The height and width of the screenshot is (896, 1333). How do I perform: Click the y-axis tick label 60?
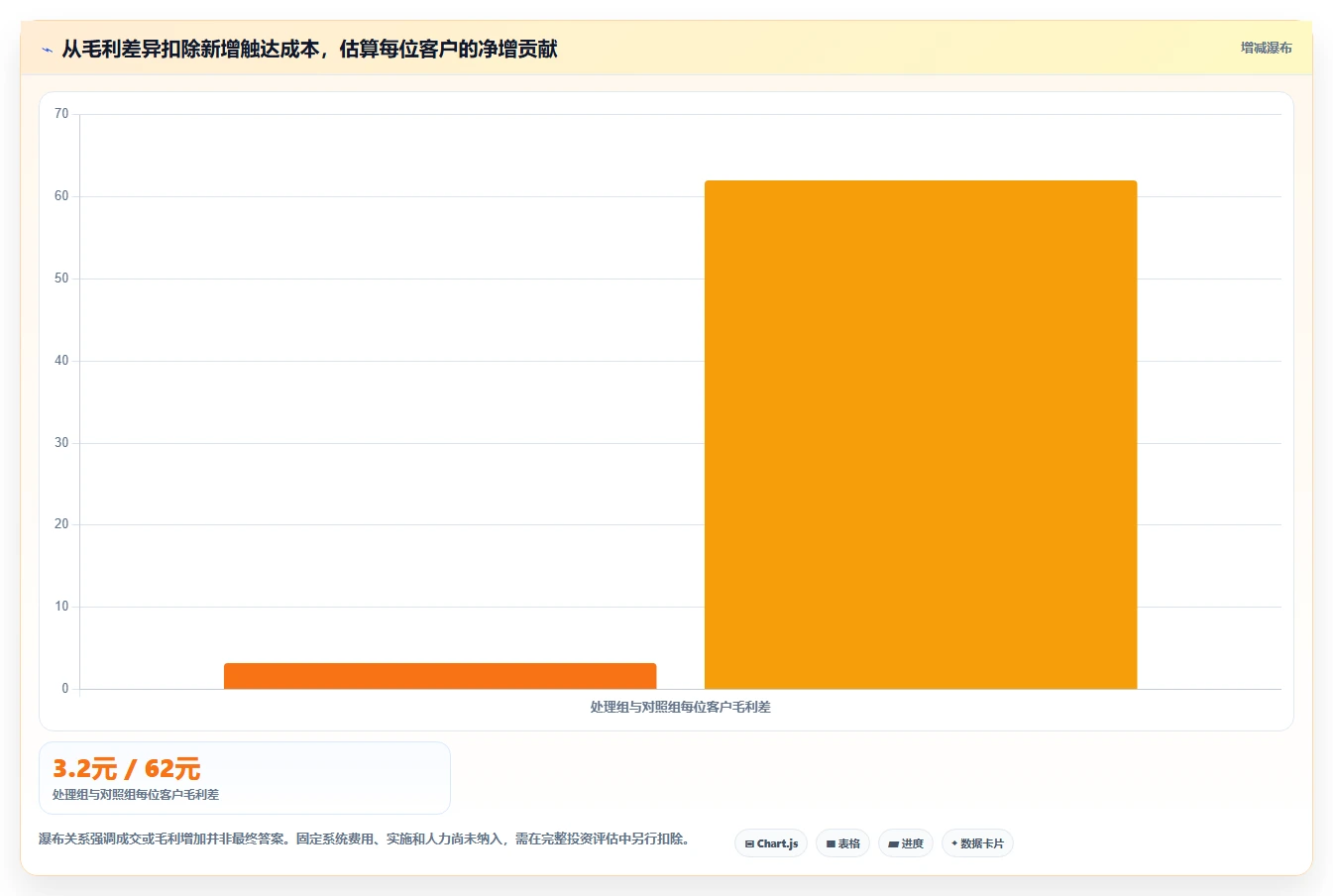(61, 196)
